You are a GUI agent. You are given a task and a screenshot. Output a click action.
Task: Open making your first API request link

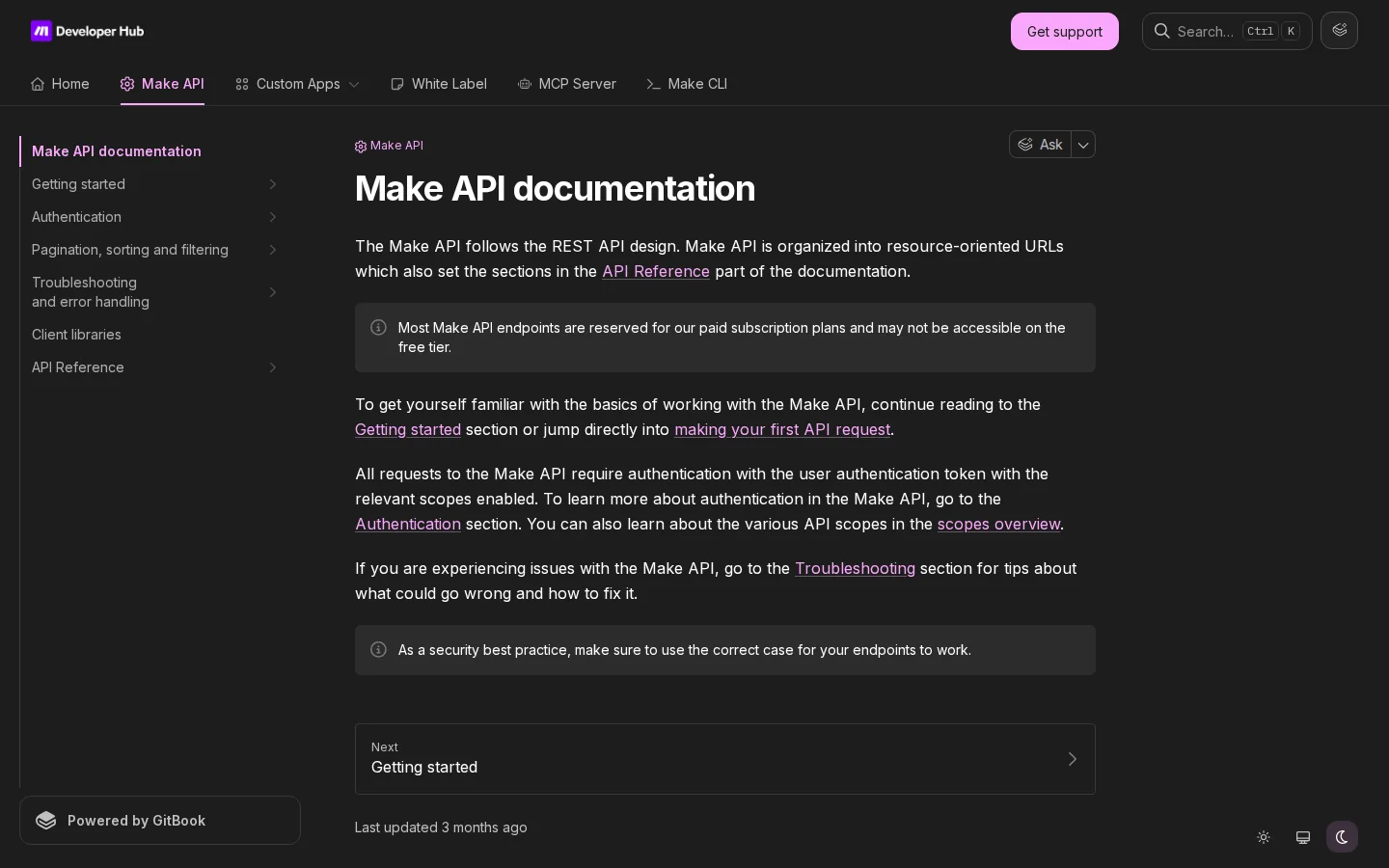click(782, 430)
